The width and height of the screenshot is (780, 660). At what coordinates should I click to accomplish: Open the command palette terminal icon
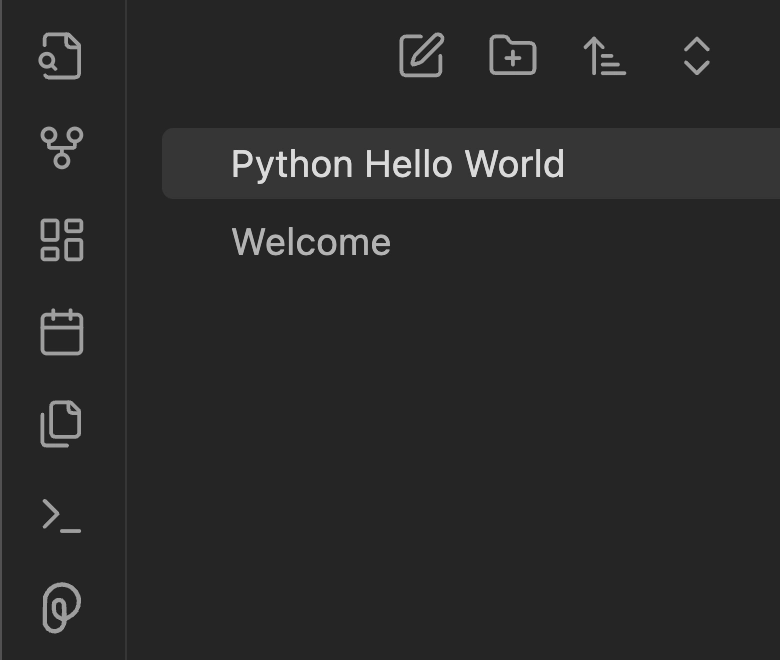(x=61, y=516)
